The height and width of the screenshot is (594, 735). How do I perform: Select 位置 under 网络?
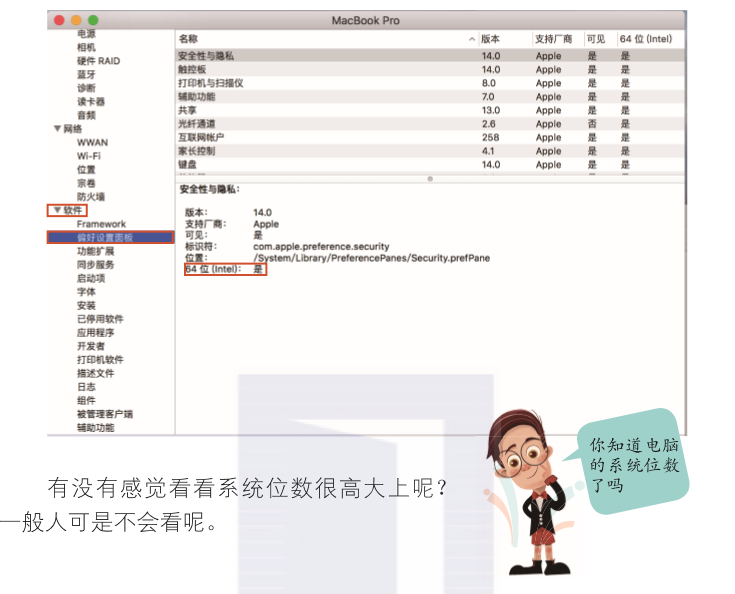86,170
